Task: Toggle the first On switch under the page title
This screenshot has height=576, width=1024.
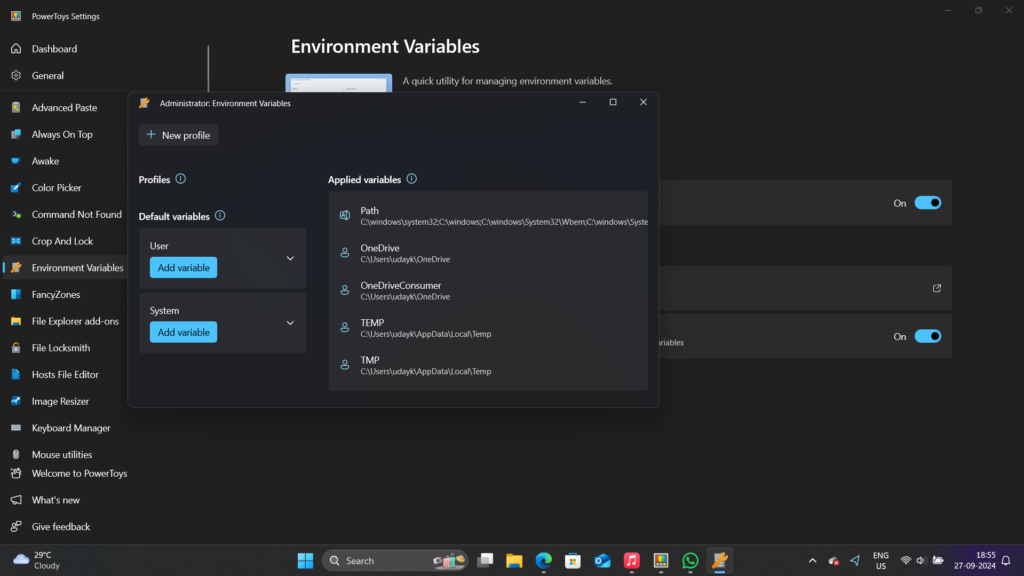Action: (x=927, y=203)
